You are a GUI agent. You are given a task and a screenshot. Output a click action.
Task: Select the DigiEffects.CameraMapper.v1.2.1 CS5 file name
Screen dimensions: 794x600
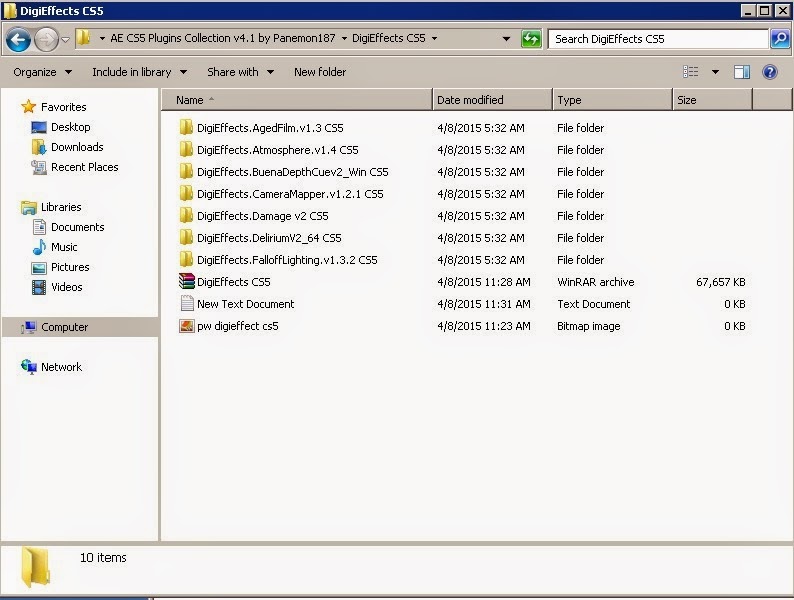coord(290,194)
